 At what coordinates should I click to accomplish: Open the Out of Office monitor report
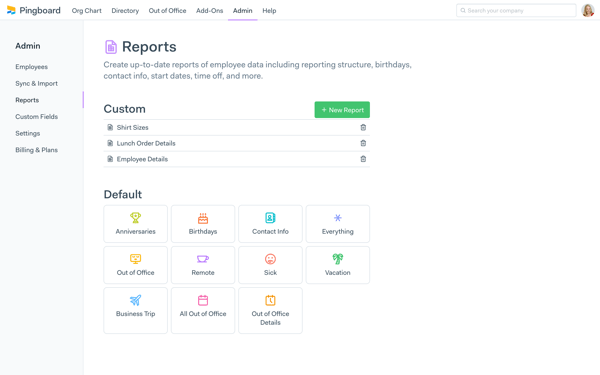tap(135, 265)
